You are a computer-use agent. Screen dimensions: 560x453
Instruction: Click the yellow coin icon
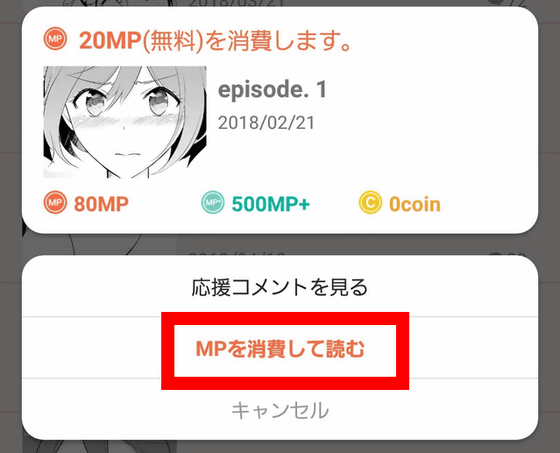click(370, 202)
